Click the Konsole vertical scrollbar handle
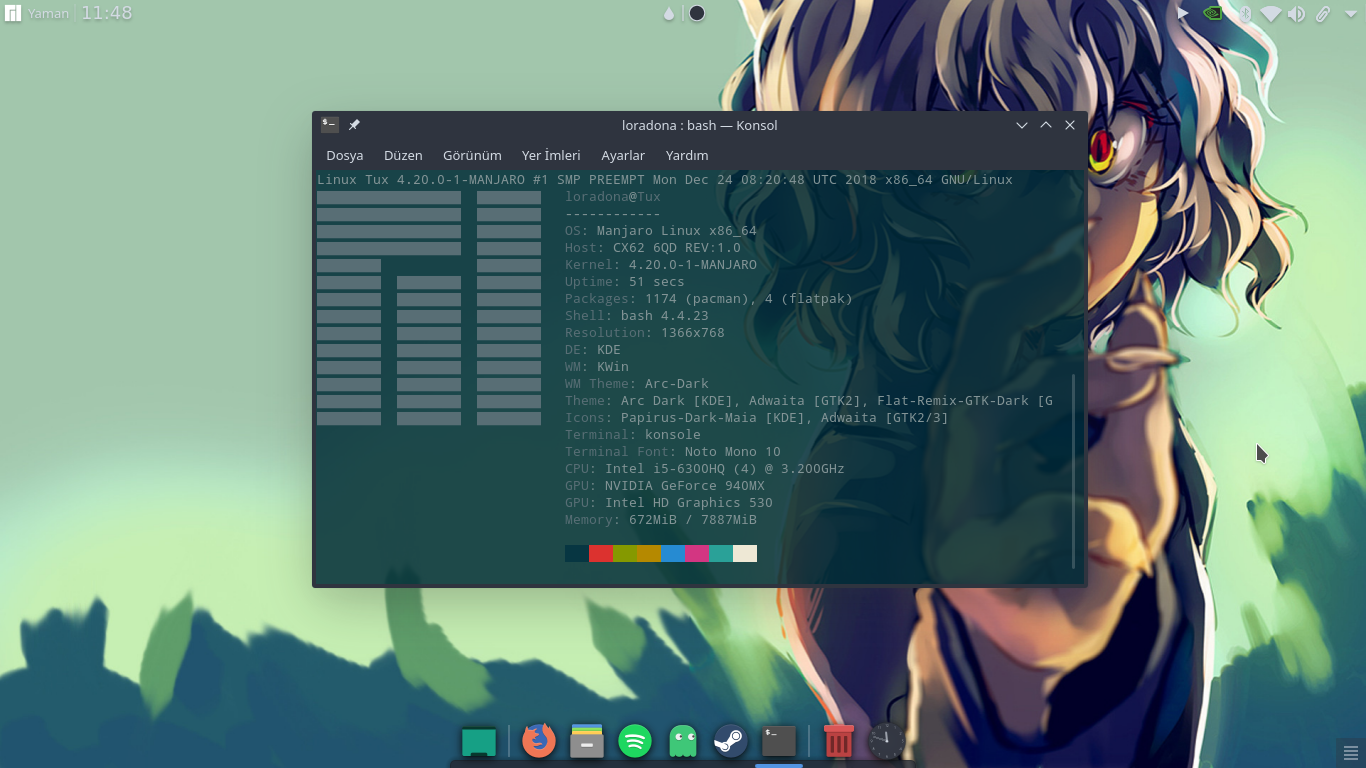The height and width of the screenshot is (768, 1366). (1074, 471)
